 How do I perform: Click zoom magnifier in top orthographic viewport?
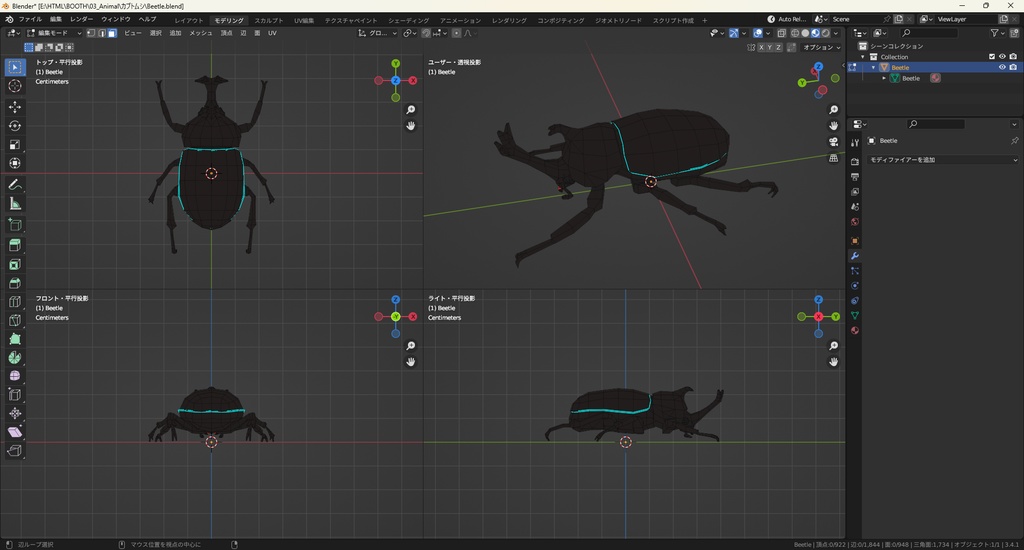410,110
